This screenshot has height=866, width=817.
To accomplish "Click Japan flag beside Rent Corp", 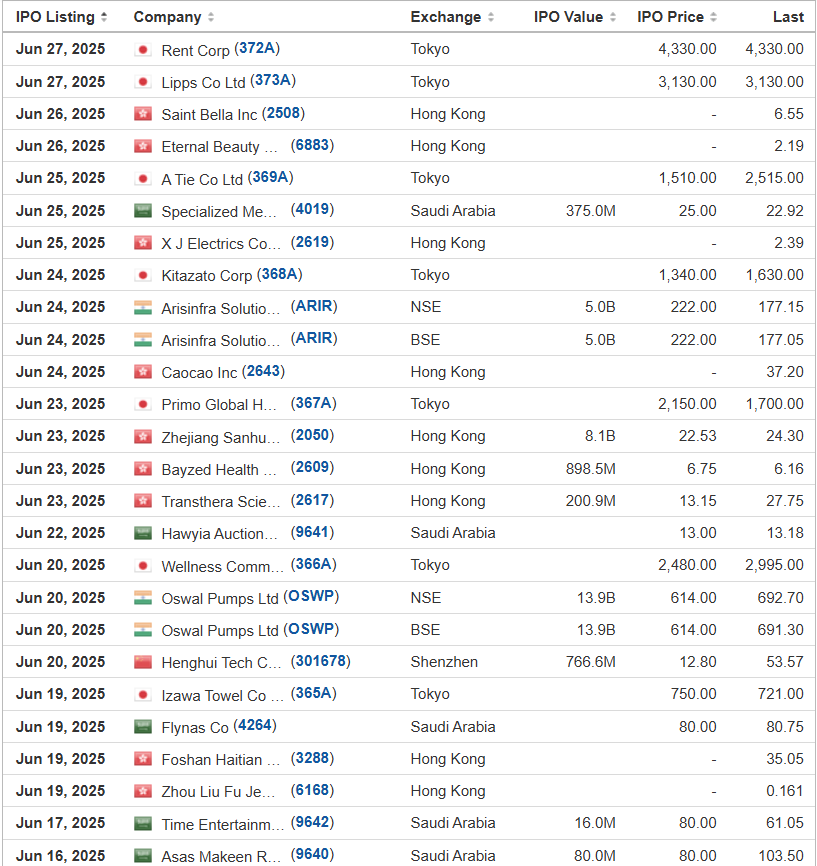I will pyautogui.click(x=143, y=50).
